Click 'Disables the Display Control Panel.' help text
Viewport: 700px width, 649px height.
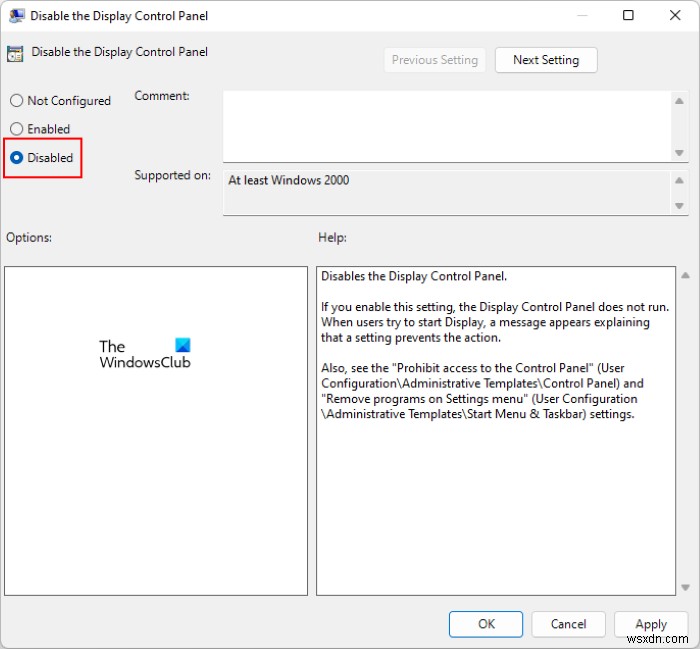[x=414, y=276]
